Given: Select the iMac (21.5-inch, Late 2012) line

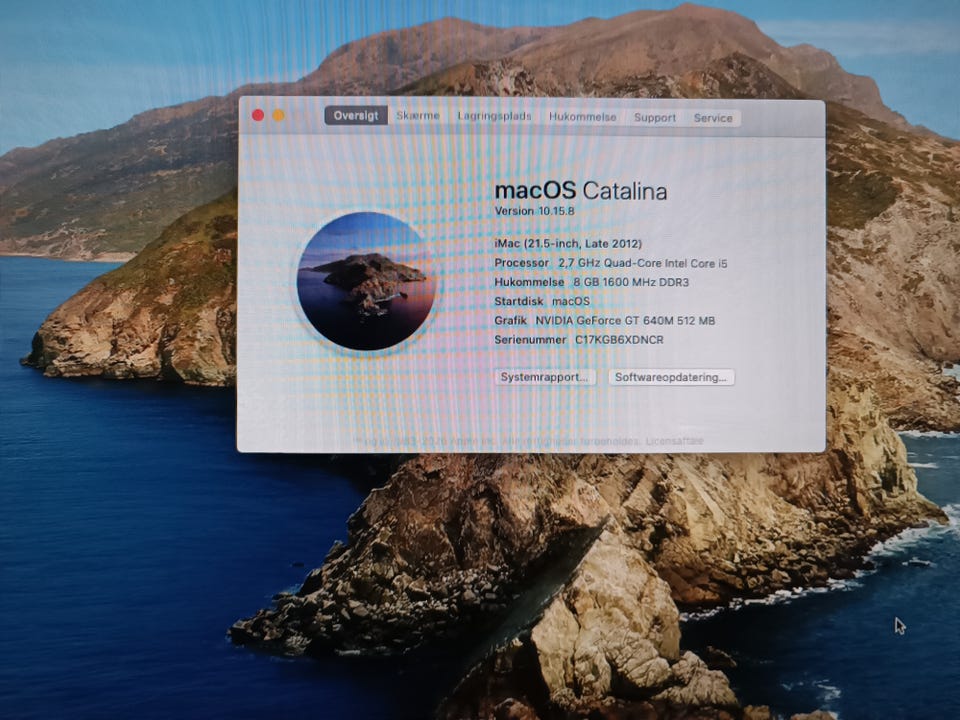Looking at the screenshot, I should 568,244.
